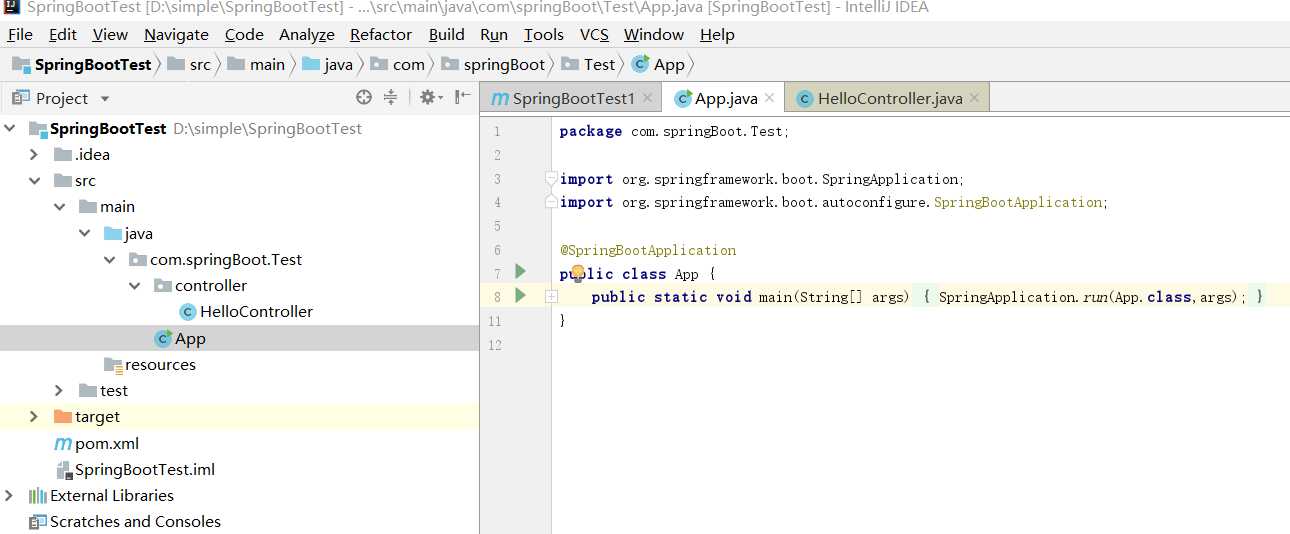Click the Collapse All icon in Project panel

point(390,97)
